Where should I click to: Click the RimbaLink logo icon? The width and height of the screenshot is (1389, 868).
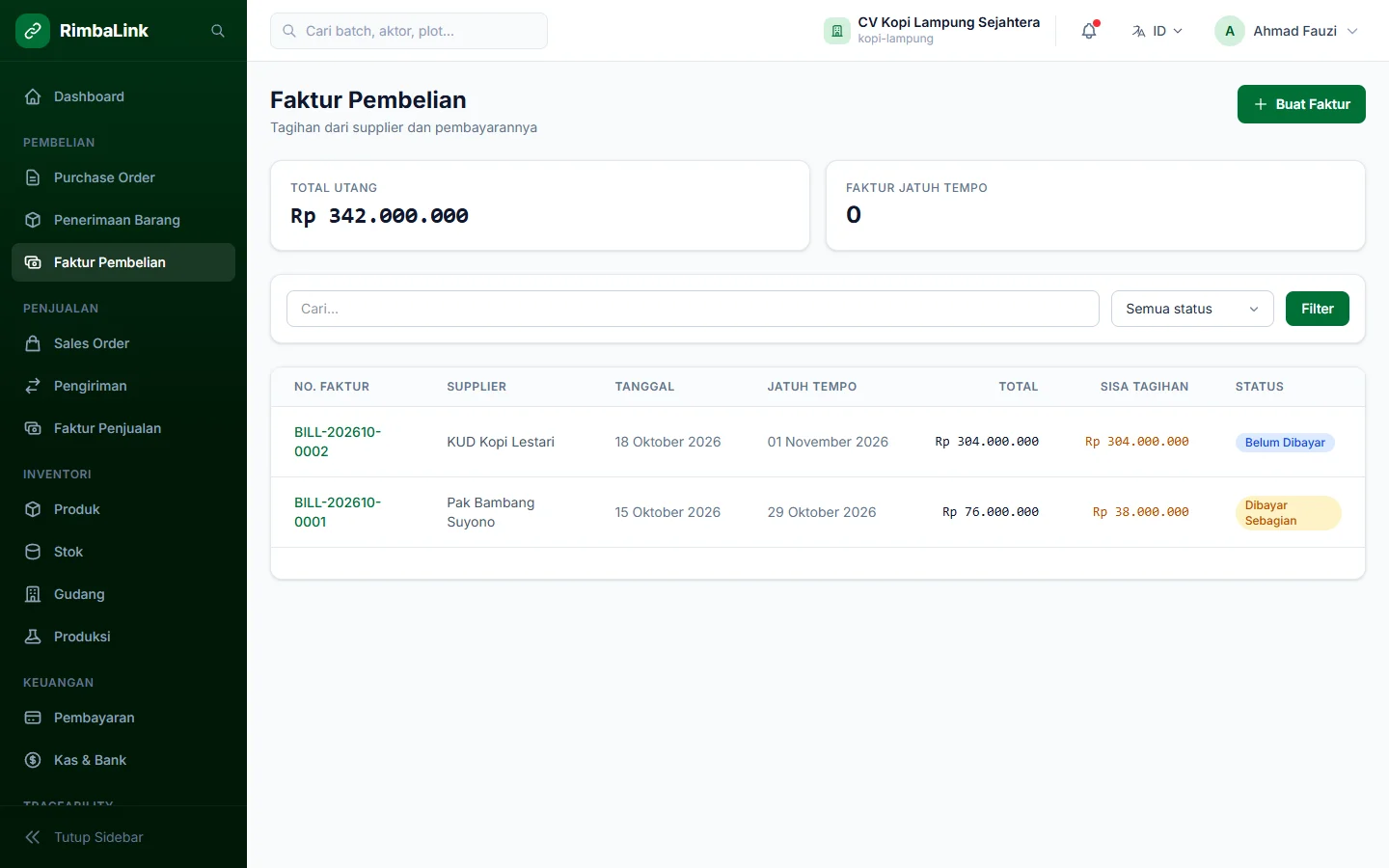[x=33, y=31]
